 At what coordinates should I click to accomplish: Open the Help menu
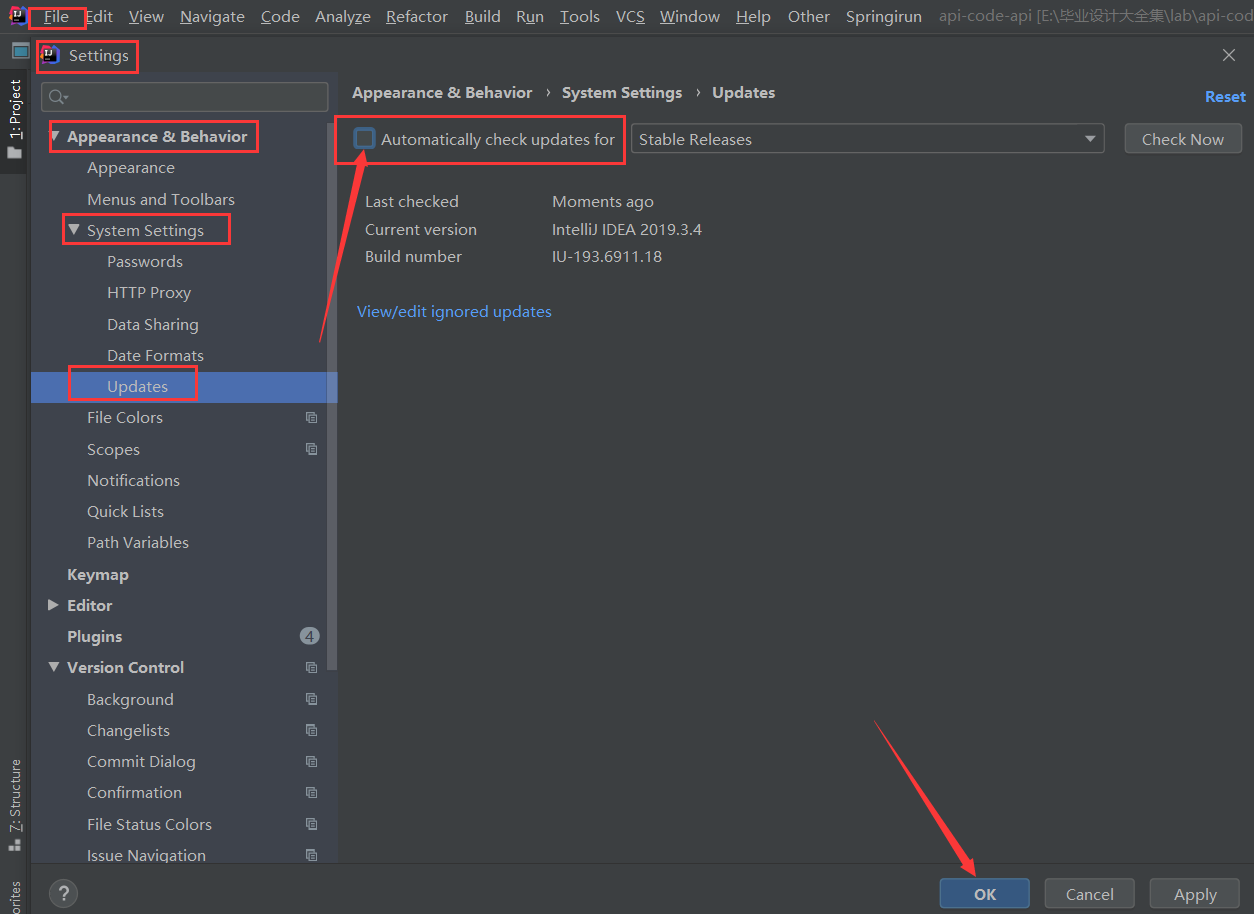[753, 16]
